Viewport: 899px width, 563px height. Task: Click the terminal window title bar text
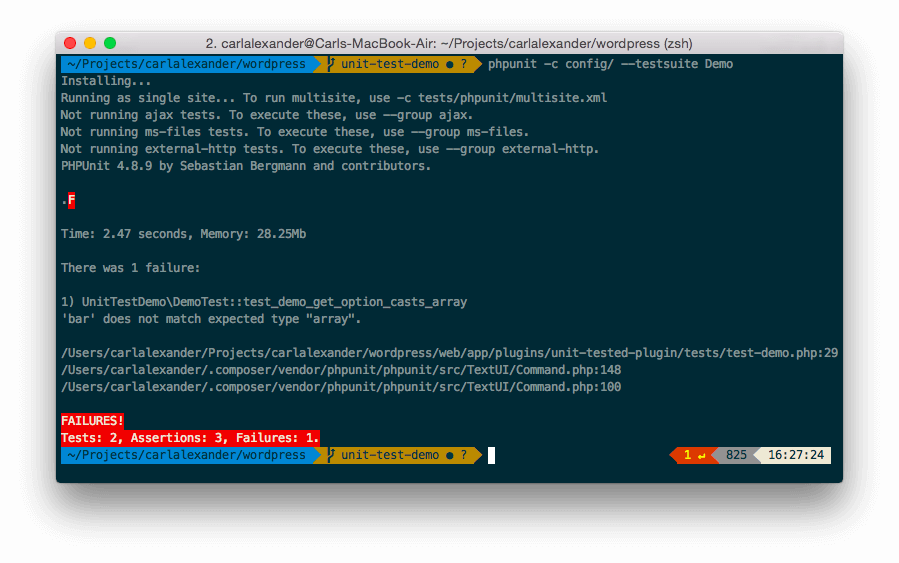(449, 44)
